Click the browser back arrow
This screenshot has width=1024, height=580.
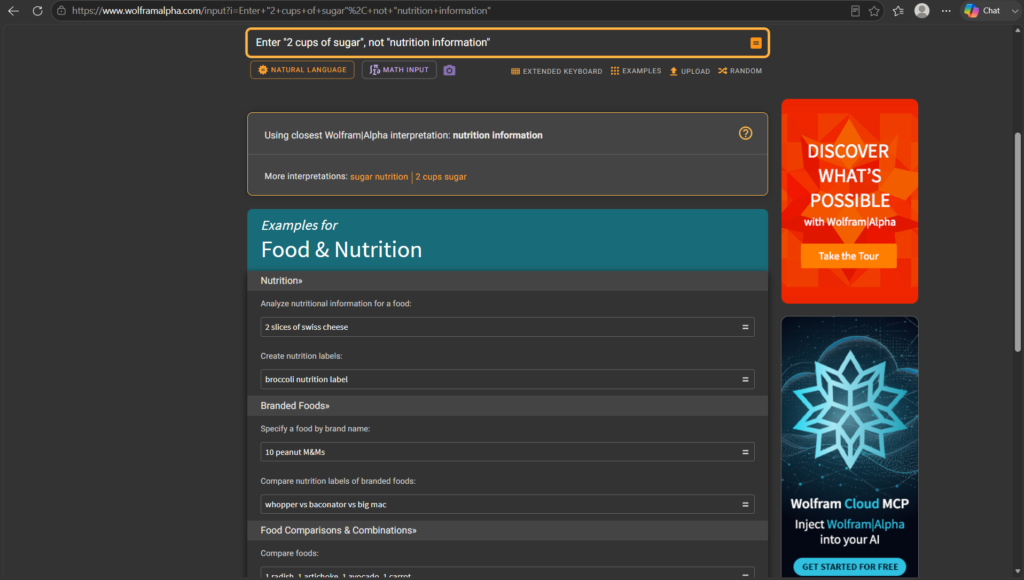[13, 10]
